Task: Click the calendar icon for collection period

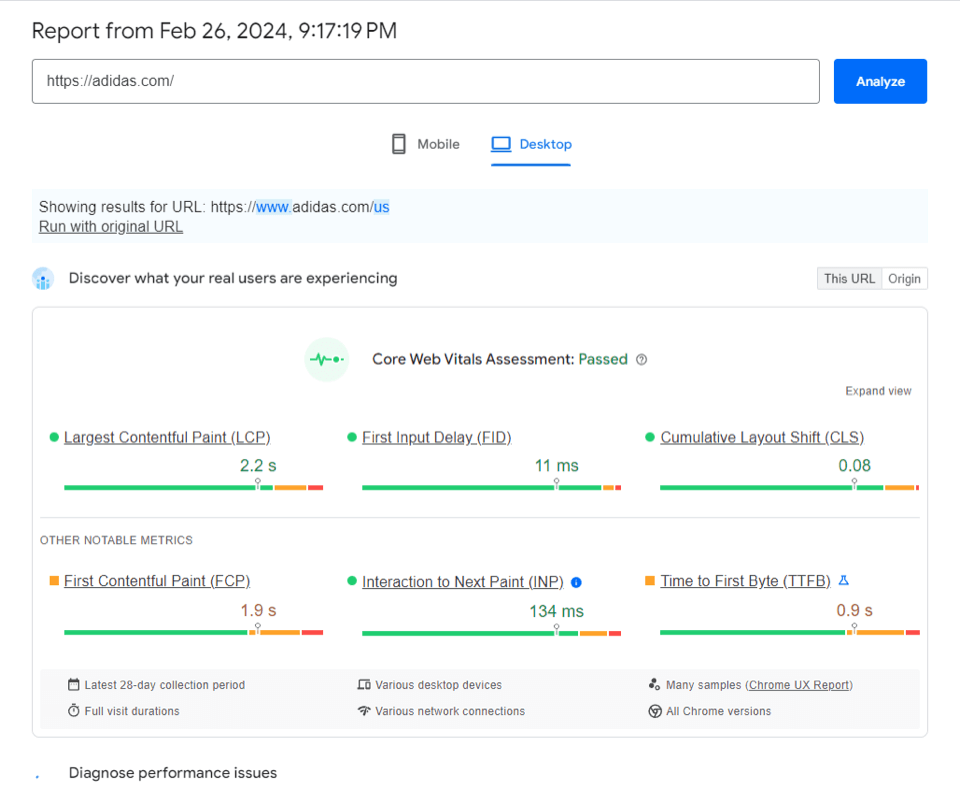Action: tap(73, 685)
